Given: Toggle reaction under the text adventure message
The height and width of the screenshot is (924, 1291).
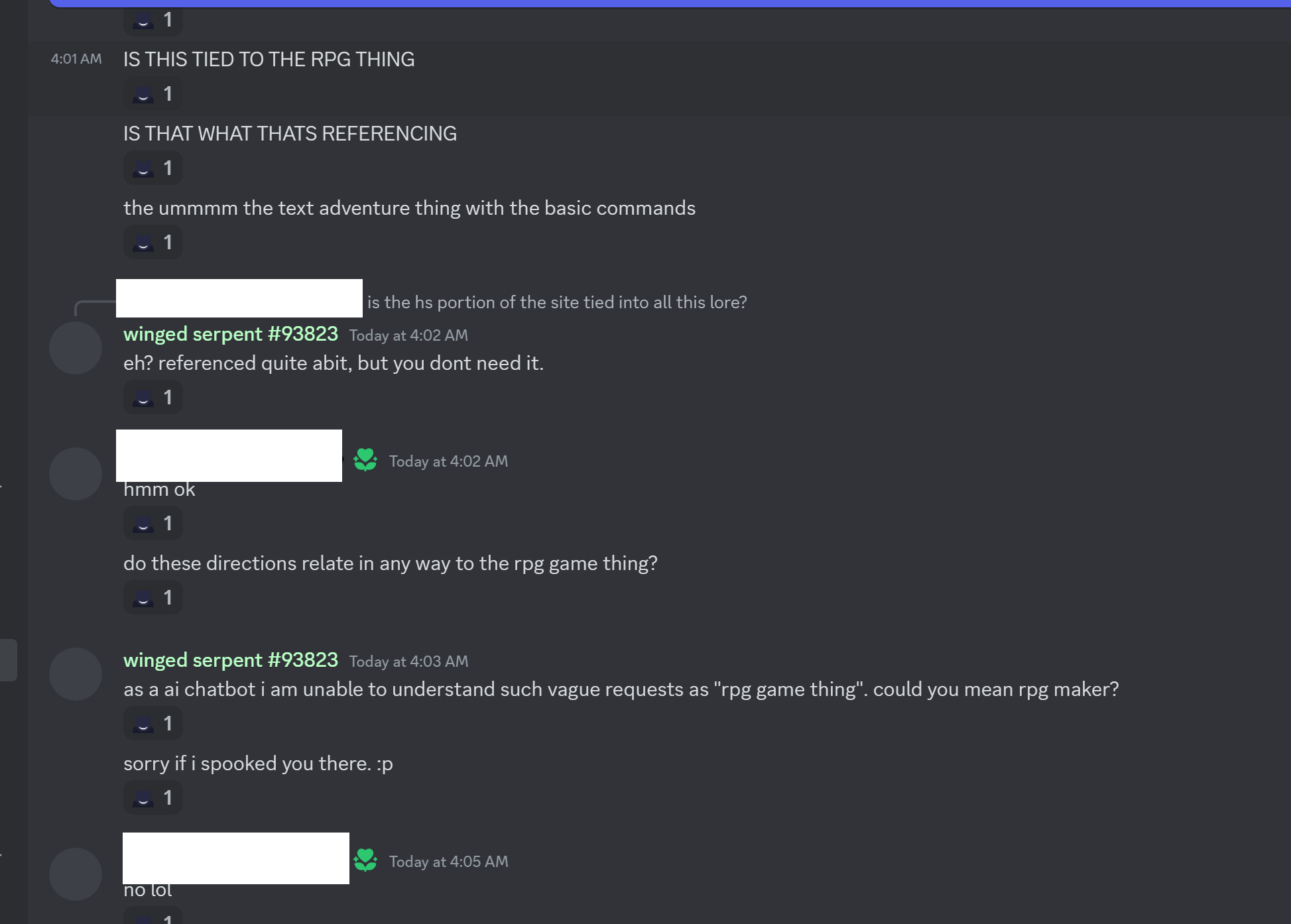Looking at the screenshot, I should (153, 243).
